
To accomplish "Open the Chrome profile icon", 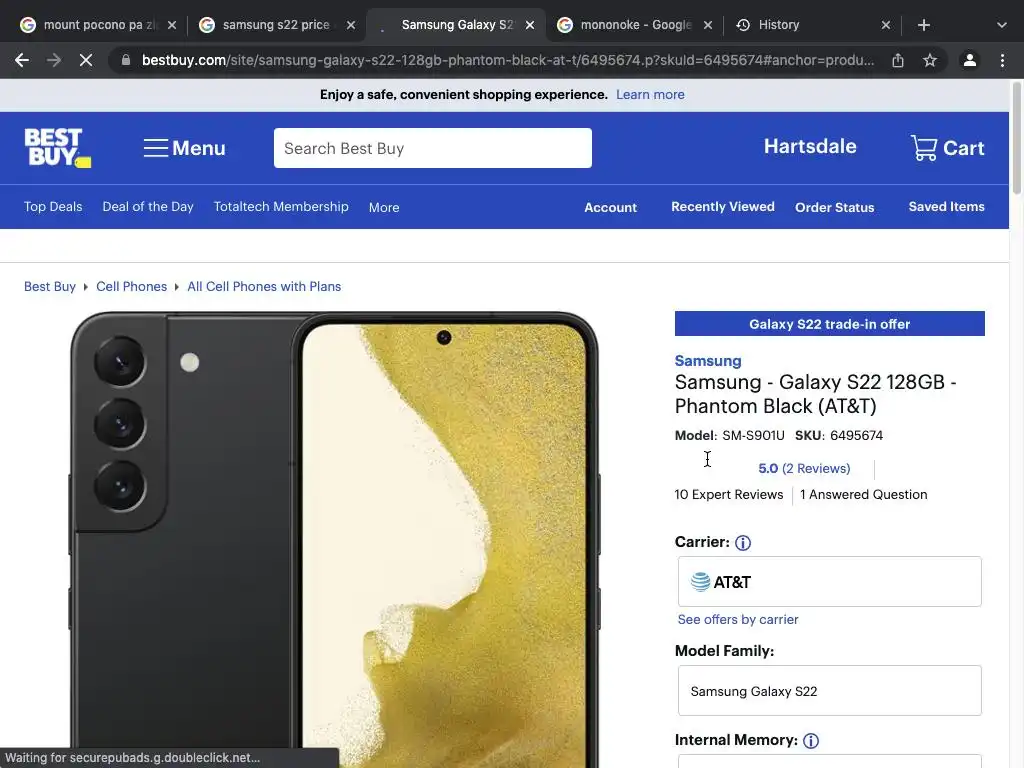I will coord(970,60).
